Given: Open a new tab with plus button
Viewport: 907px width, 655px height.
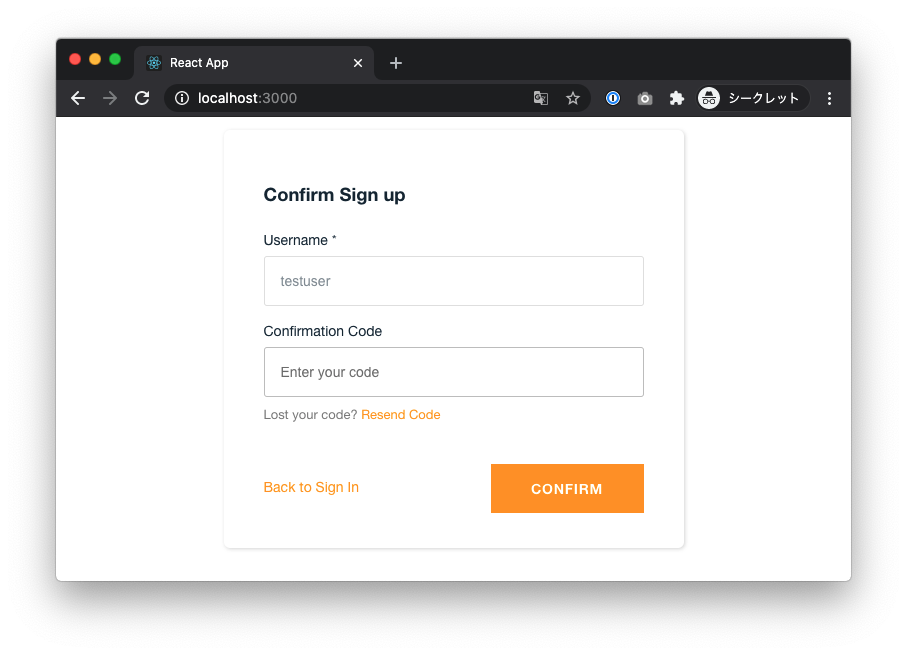Looking at the screenshot, I should click(396, 63).
